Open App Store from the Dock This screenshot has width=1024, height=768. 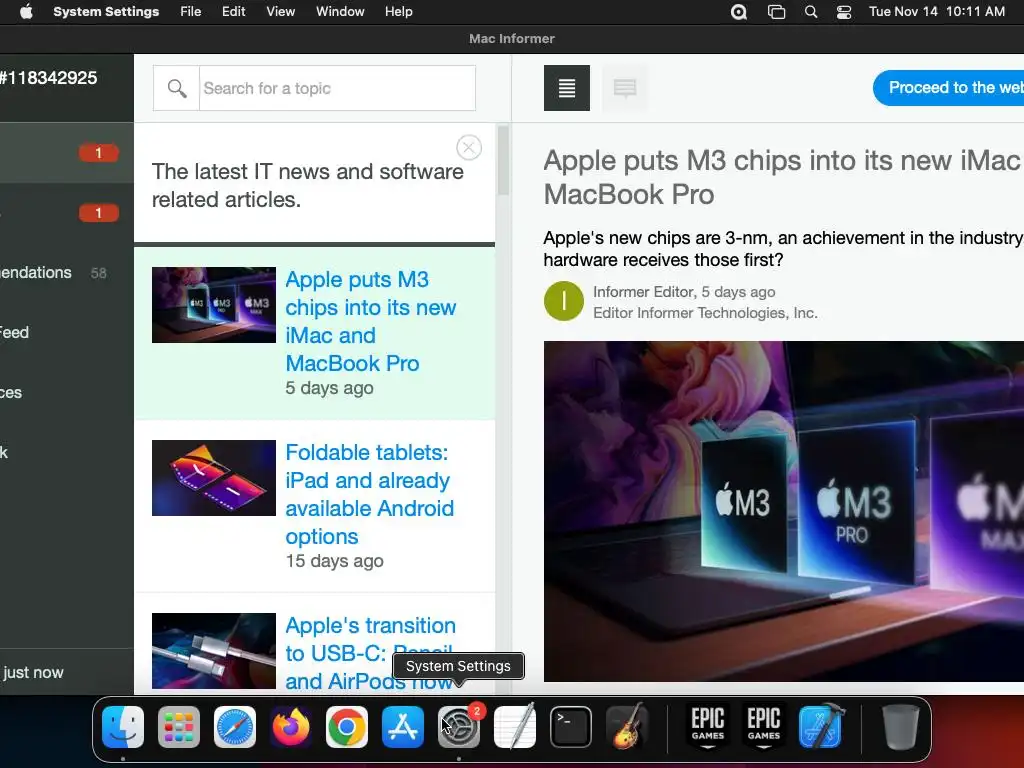pyautogui.click(x=403, y=727)
